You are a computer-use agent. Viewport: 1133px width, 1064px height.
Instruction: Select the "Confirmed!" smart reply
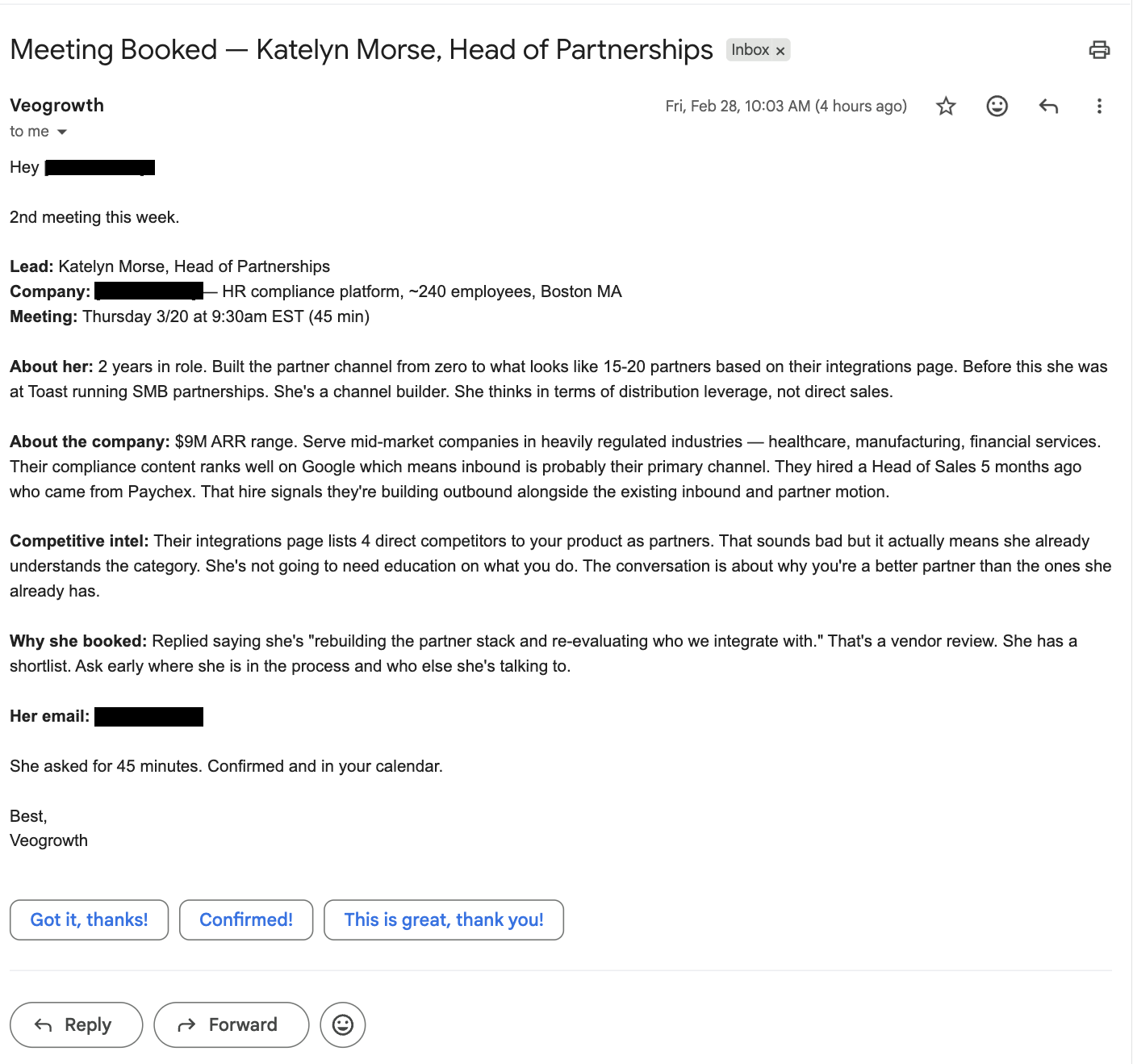[x=245, y=919]
